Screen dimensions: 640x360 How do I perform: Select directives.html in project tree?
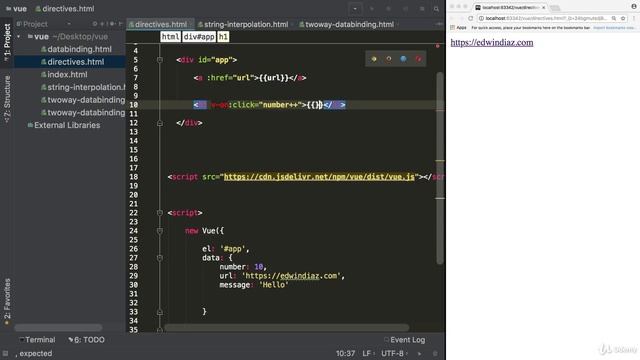point(72,62)
